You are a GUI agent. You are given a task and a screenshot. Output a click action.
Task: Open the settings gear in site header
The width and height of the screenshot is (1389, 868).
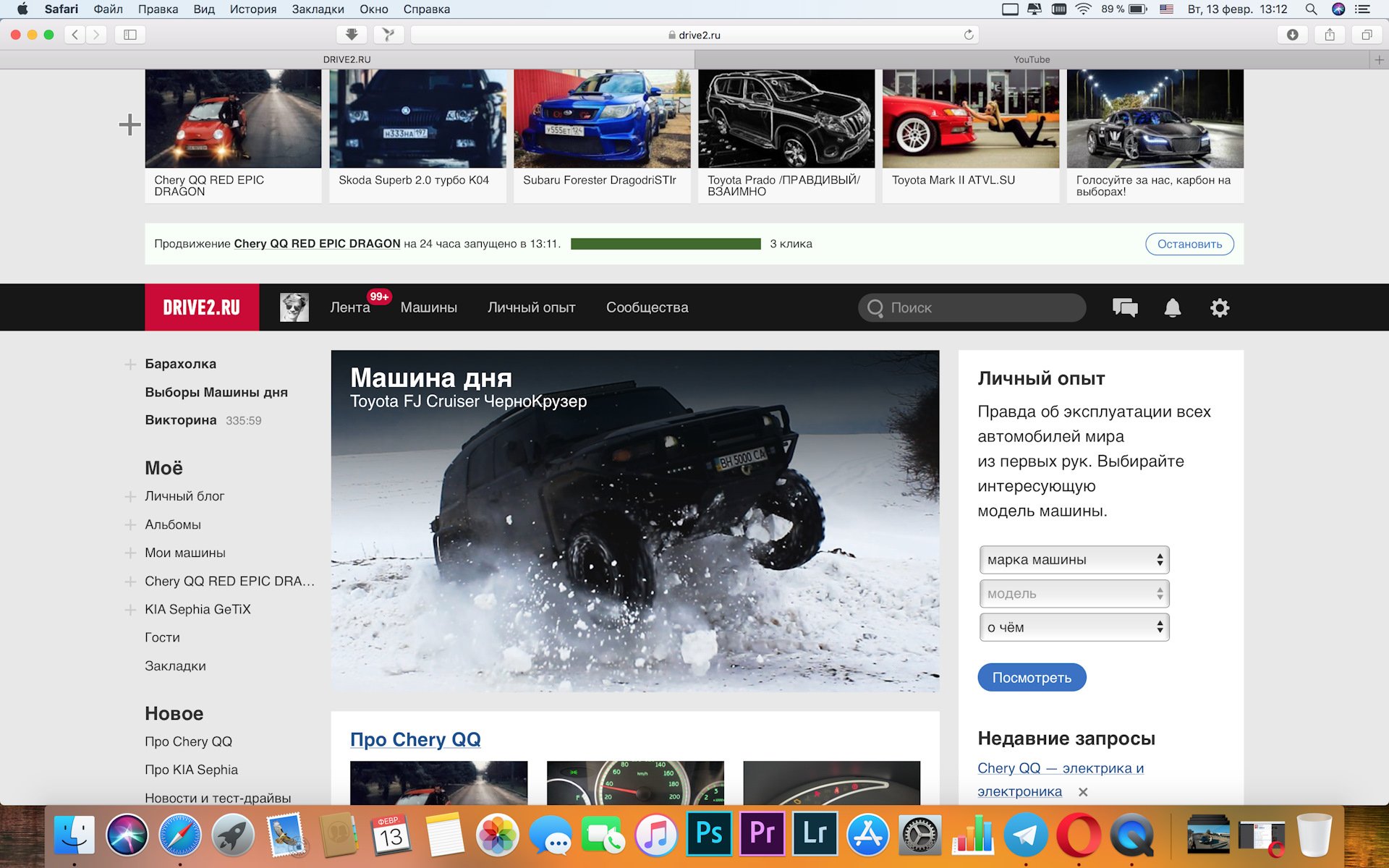(x=1220, y=307)
